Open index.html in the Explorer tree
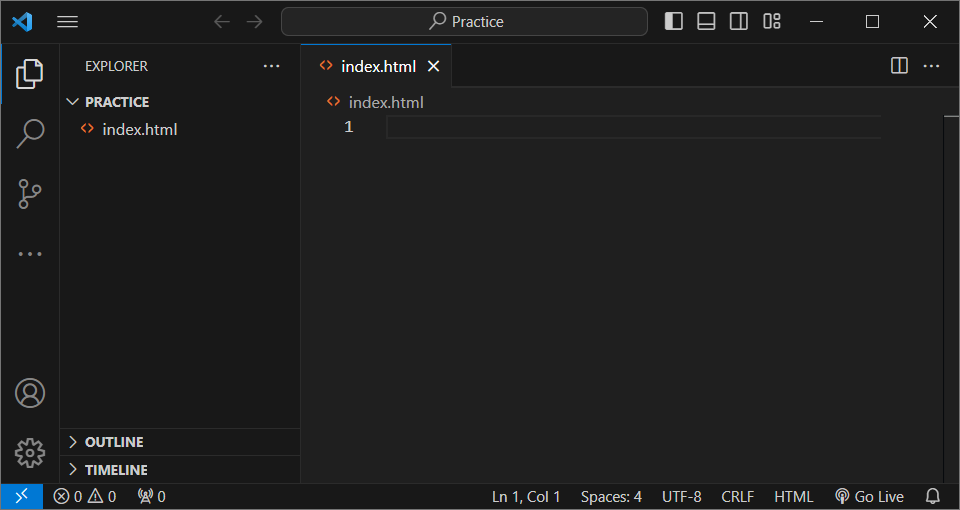 pos(180,130)
